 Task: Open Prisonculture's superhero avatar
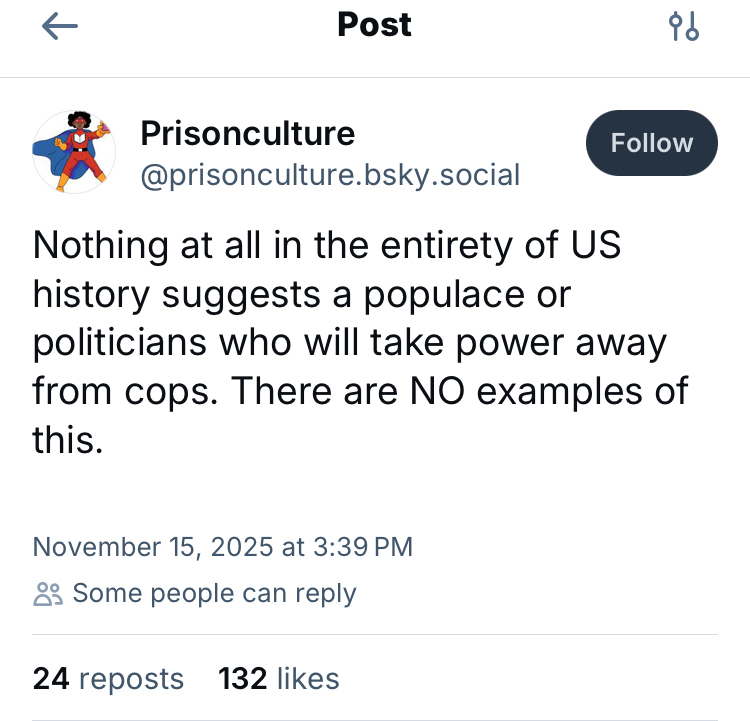click(x=74, y=152)
